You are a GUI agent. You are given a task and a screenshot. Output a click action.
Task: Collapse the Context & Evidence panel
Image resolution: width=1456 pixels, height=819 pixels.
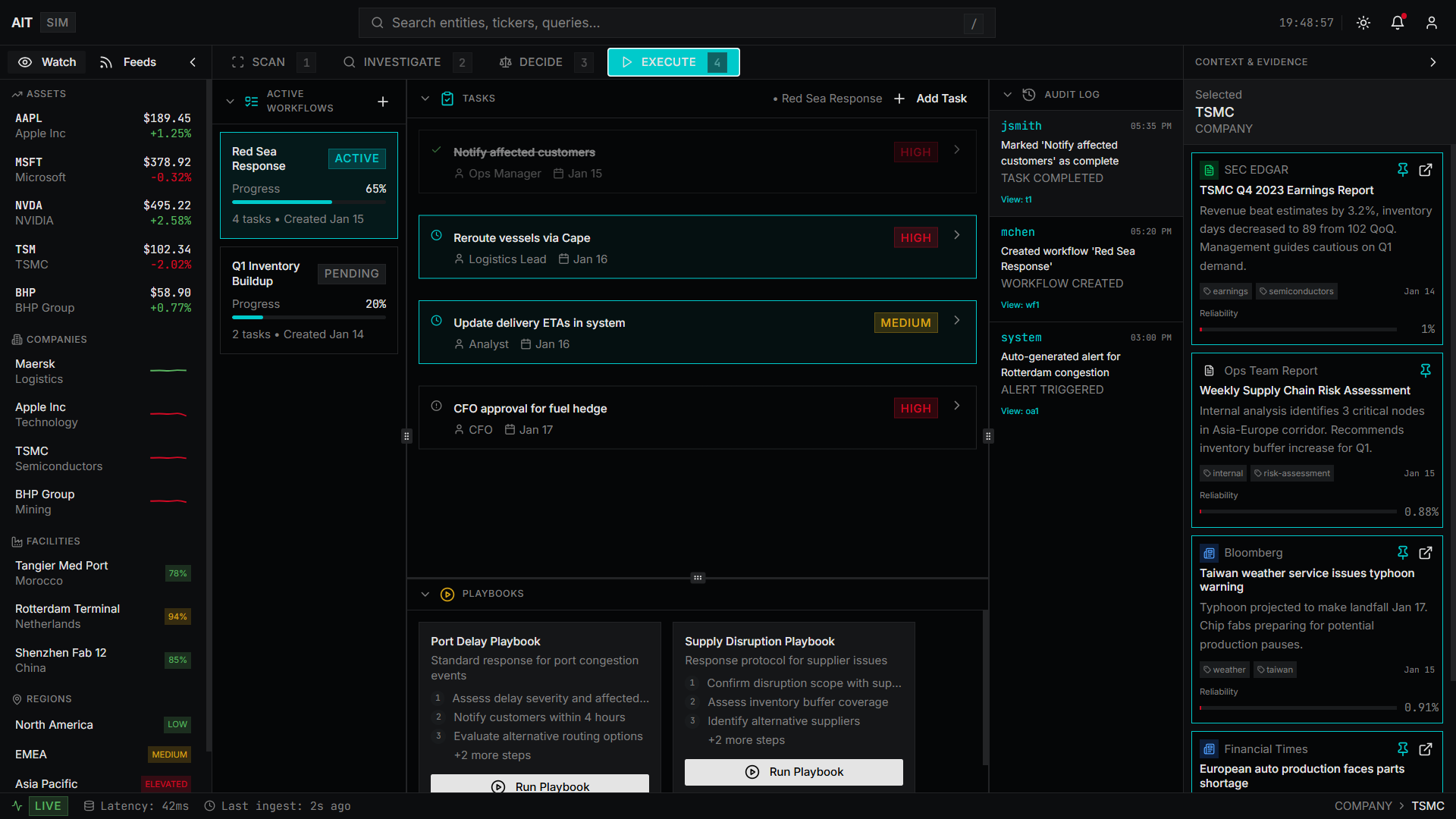pyautogui.click(x=1432, y=62)
